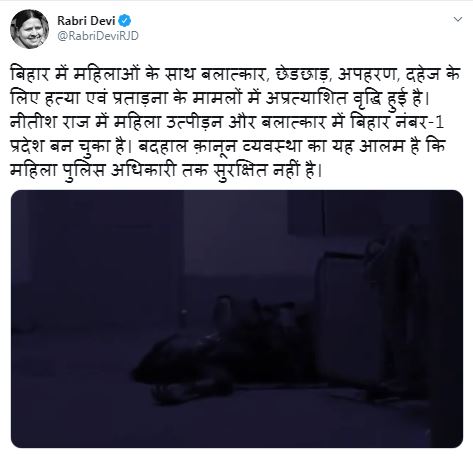This screenshot has width=473, height=458.
Task: Open Rabri Devi's profile picture
Action: click(x=30, y=29)
